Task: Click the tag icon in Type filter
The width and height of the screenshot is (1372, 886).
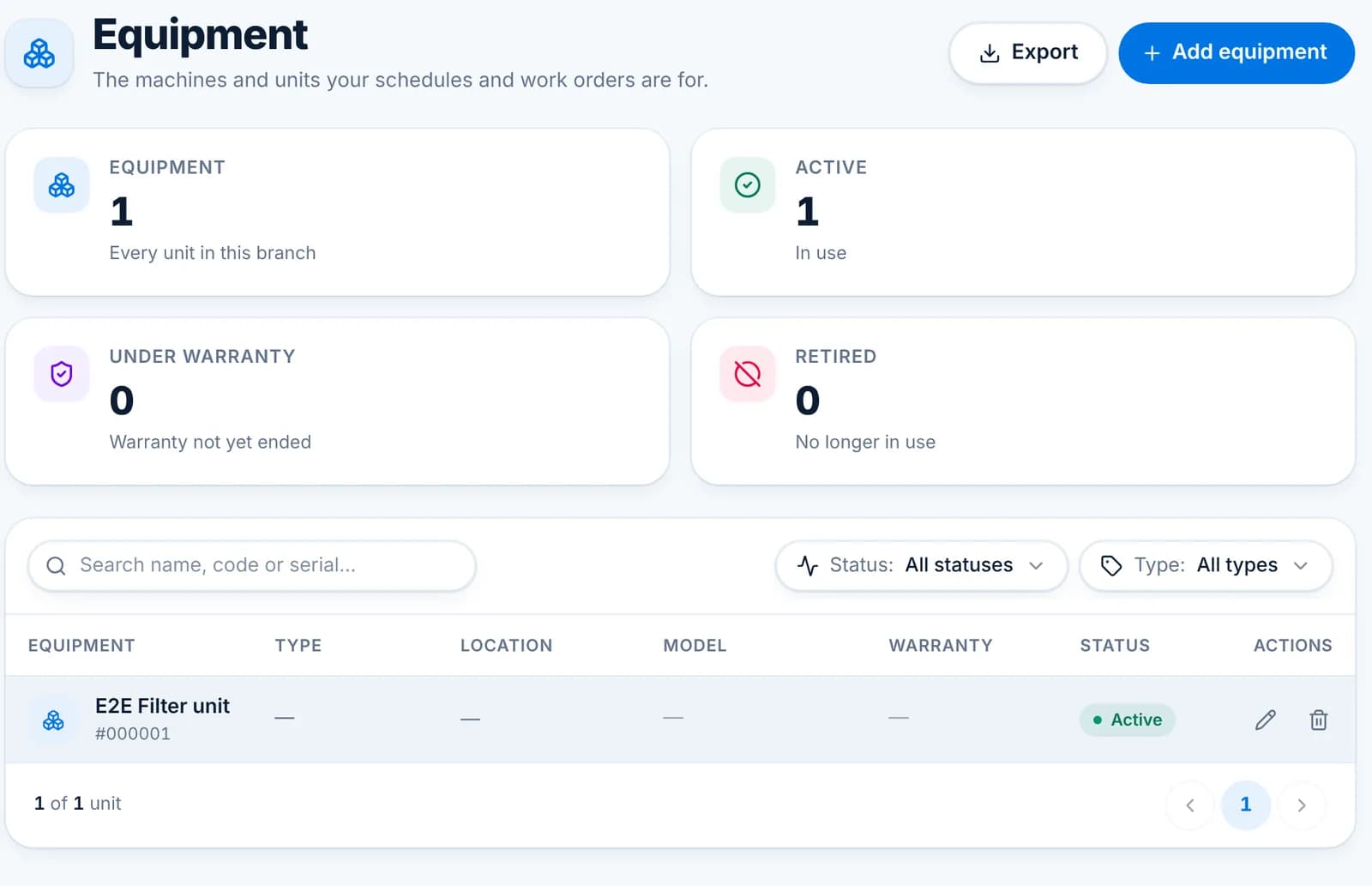Action: 1111,565
